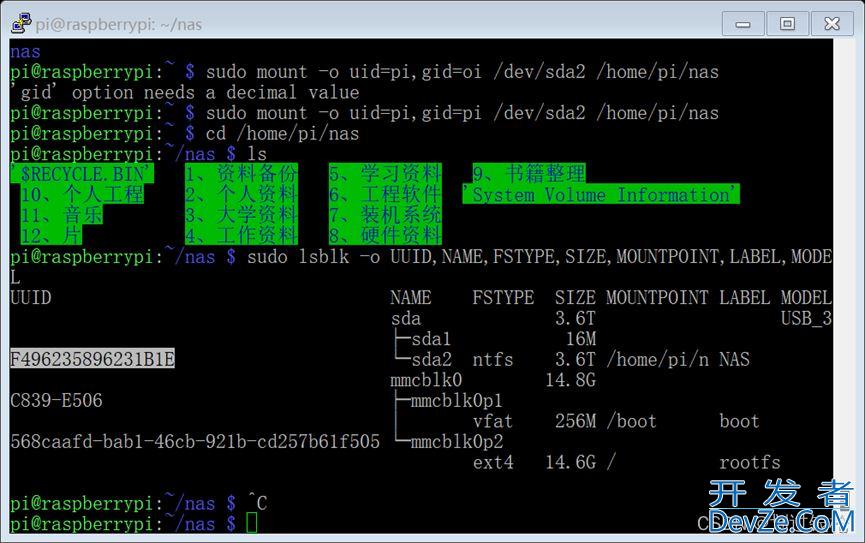Click the folder entry '6、工程软件'
The height and width of the screenshot is (543, 865).
click(385, 194)
